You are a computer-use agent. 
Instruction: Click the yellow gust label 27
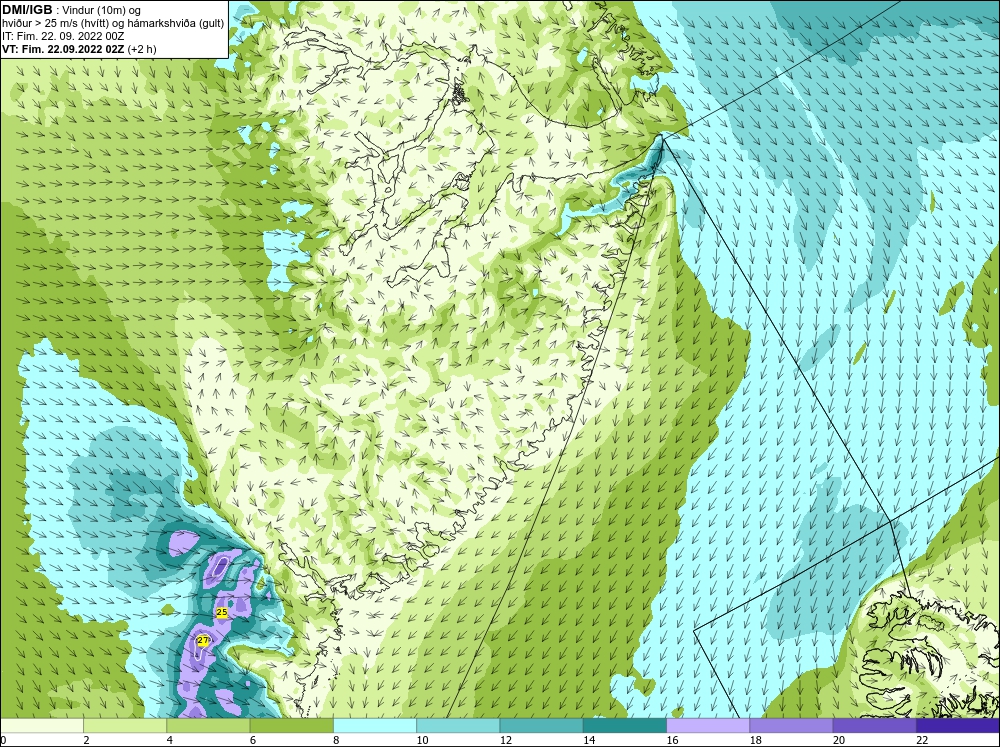click(x=202, y=640)
